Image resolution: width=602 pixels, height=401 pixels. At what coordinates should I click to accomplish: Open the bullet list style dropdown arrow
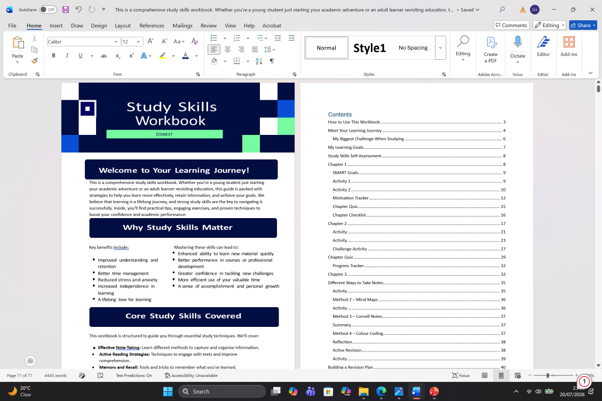(x=225, y=38)
